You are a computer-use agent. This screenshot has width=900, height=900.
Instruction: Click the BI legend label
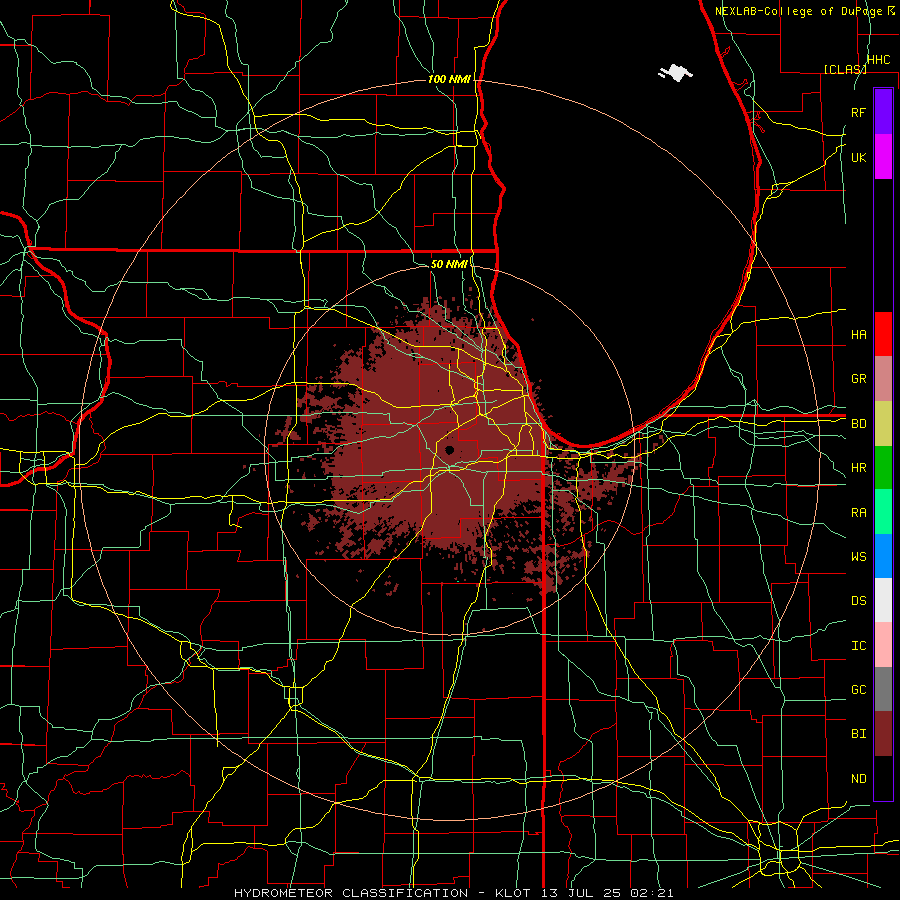pyautogui.click(x=859, y=734)
